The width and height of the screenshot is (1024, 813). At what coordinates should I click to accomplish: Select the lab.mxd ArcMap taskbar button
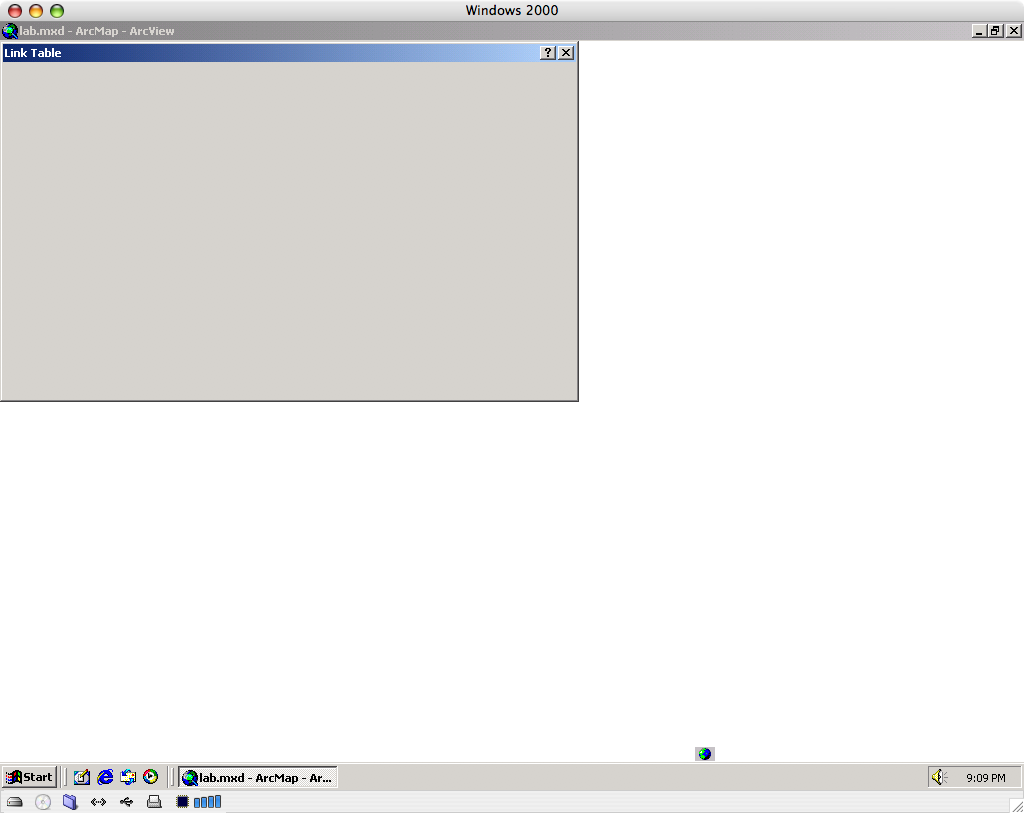point(258,777)
